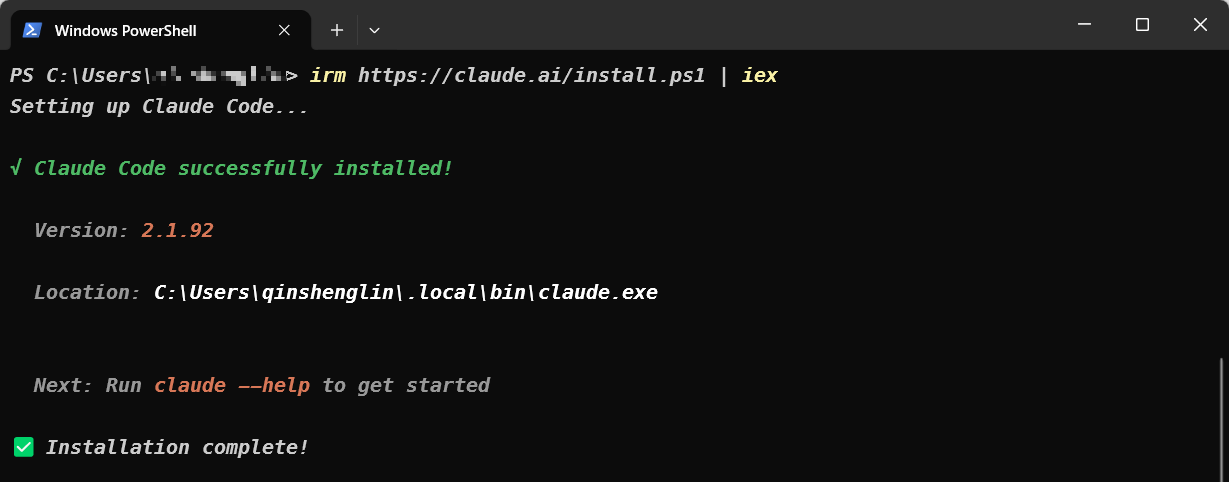The height and width of the screenshot is (482, 1229).
Task: Click the Installation complete! text
Action: coord(178,447)
